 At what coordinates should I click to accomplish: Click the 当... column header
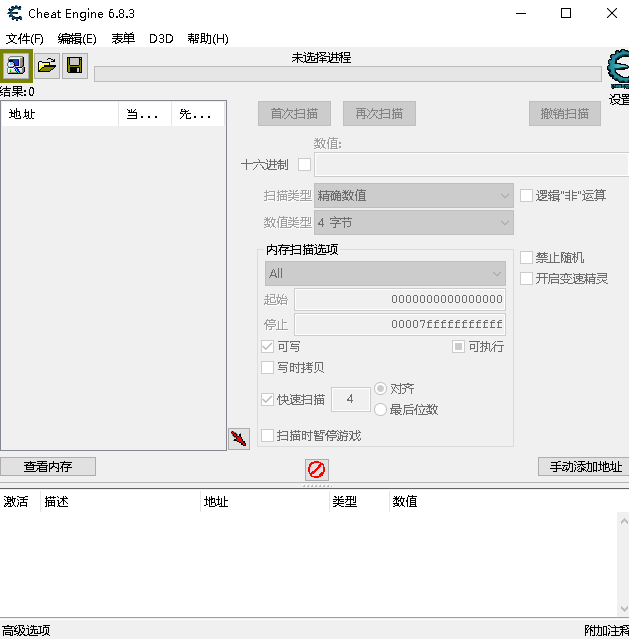pyautogui.click(x=145, y=114)
